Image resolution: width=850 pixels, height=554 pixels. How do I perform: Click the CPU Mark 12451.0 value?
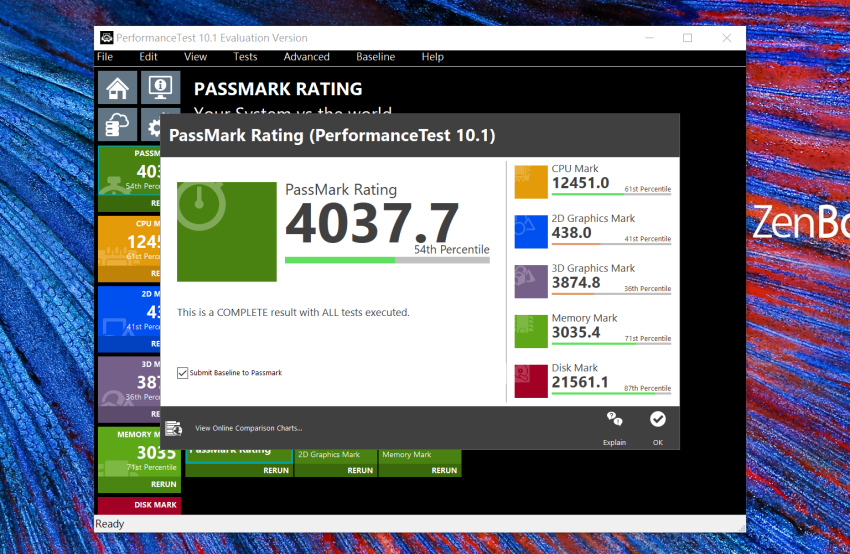(580, 183)
